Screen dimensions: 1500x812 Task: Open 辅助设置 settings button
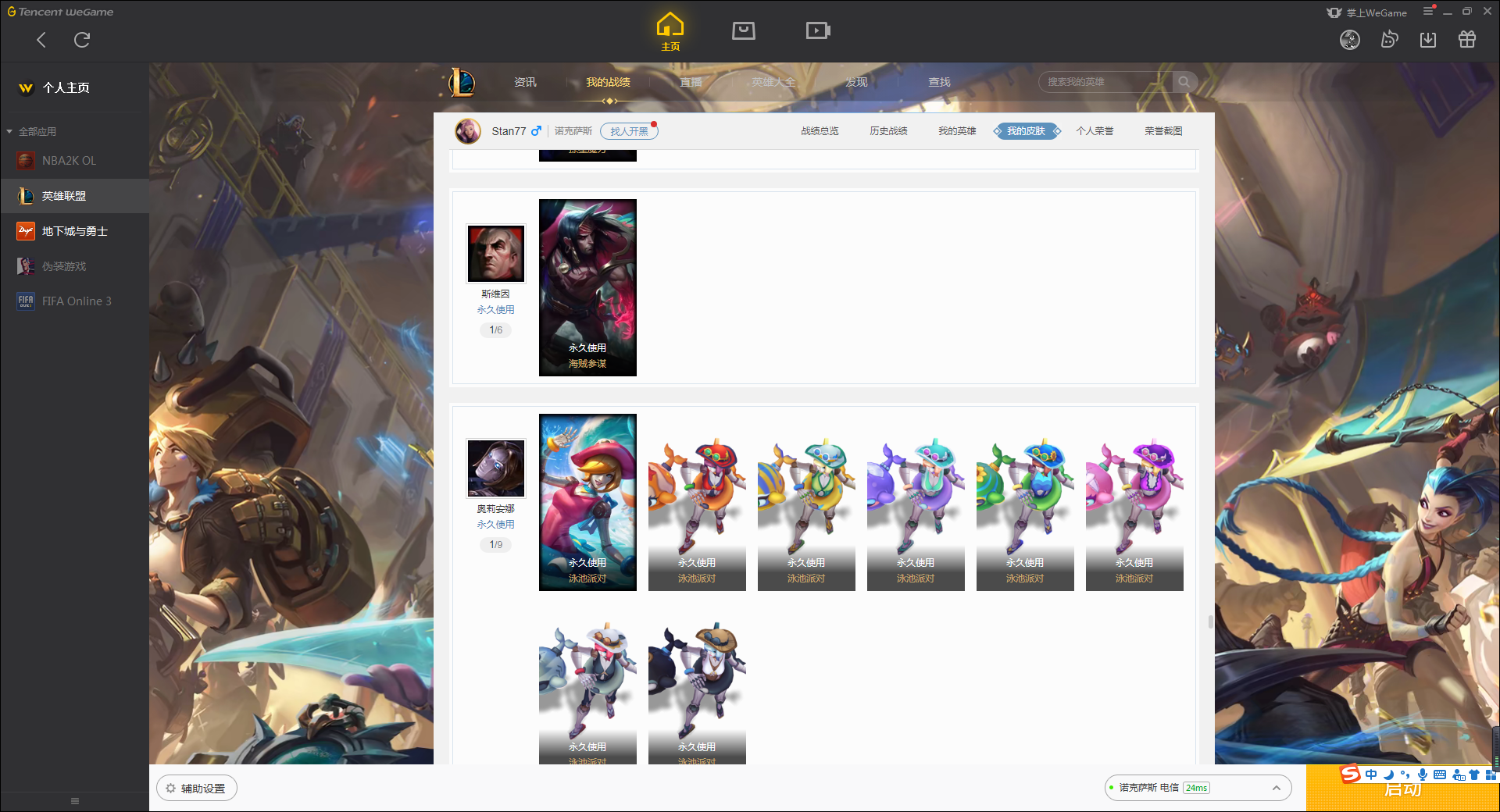click(197, 789)
